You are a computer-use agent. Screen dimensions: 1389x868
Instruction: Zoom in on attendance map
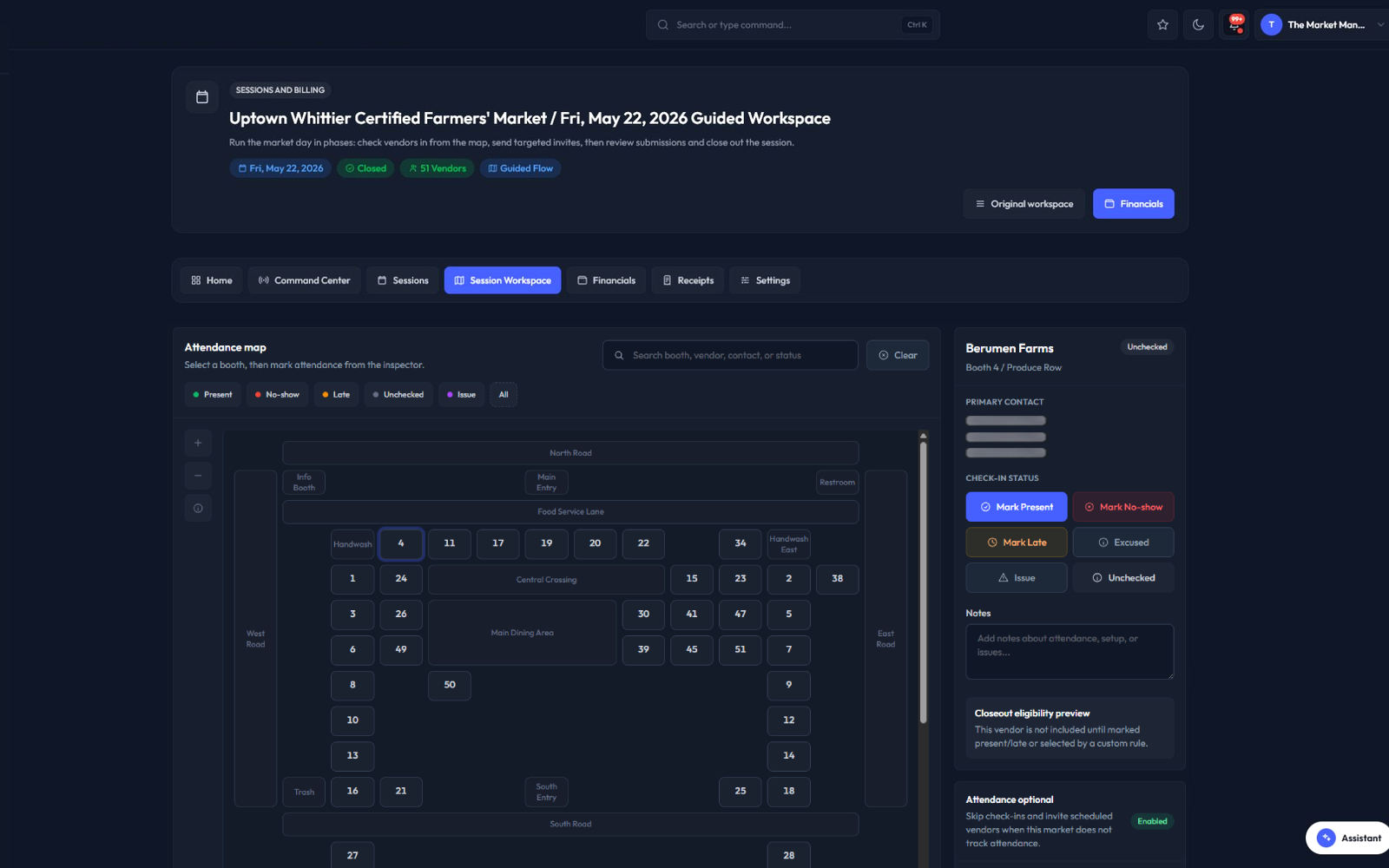coord(198,443)
